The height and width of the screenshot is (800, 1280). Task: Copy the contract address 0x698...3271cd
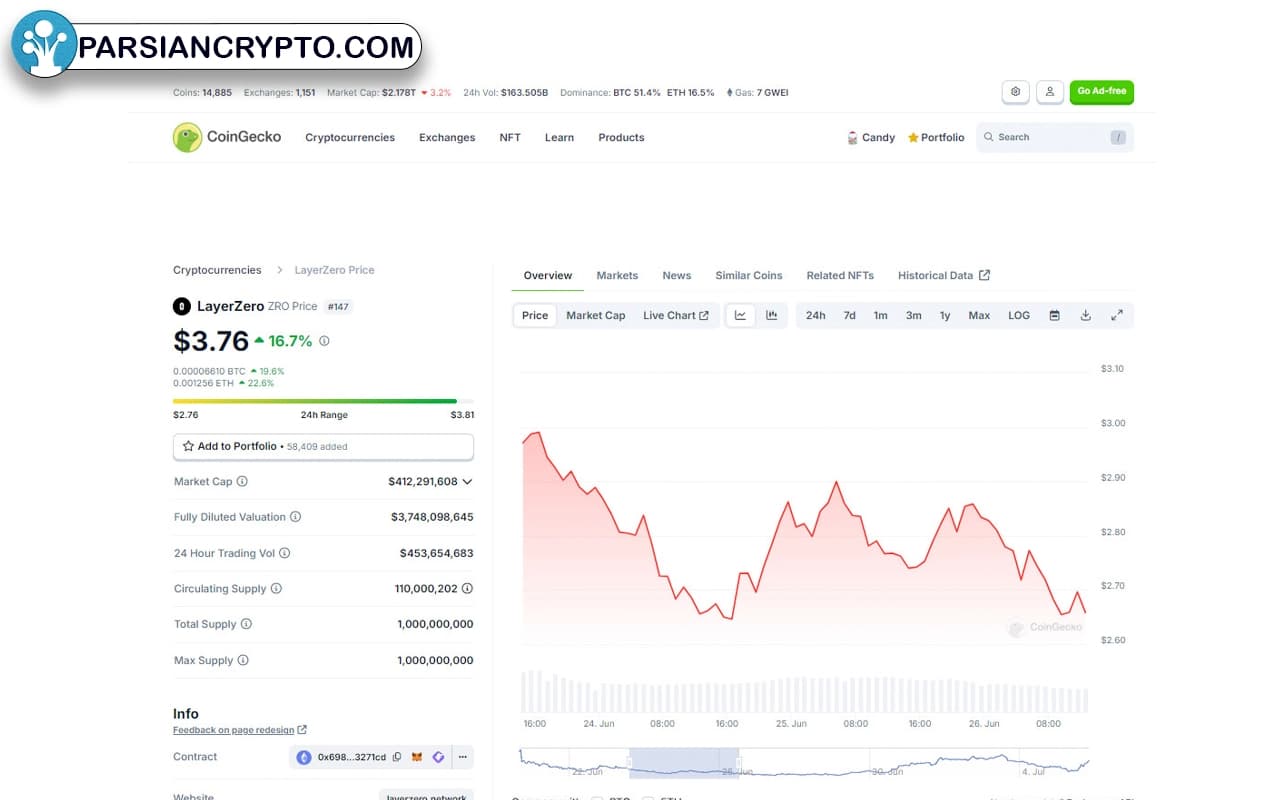pos(397,757)
